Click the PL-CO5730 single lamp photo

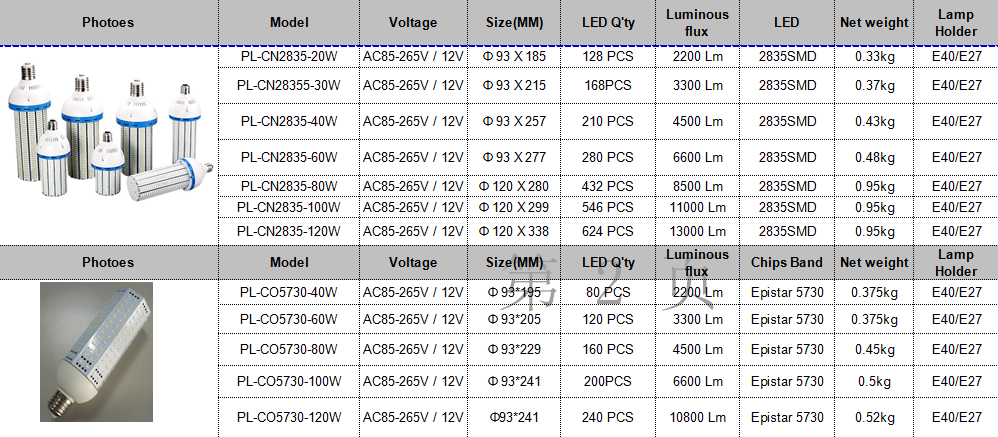97,352
